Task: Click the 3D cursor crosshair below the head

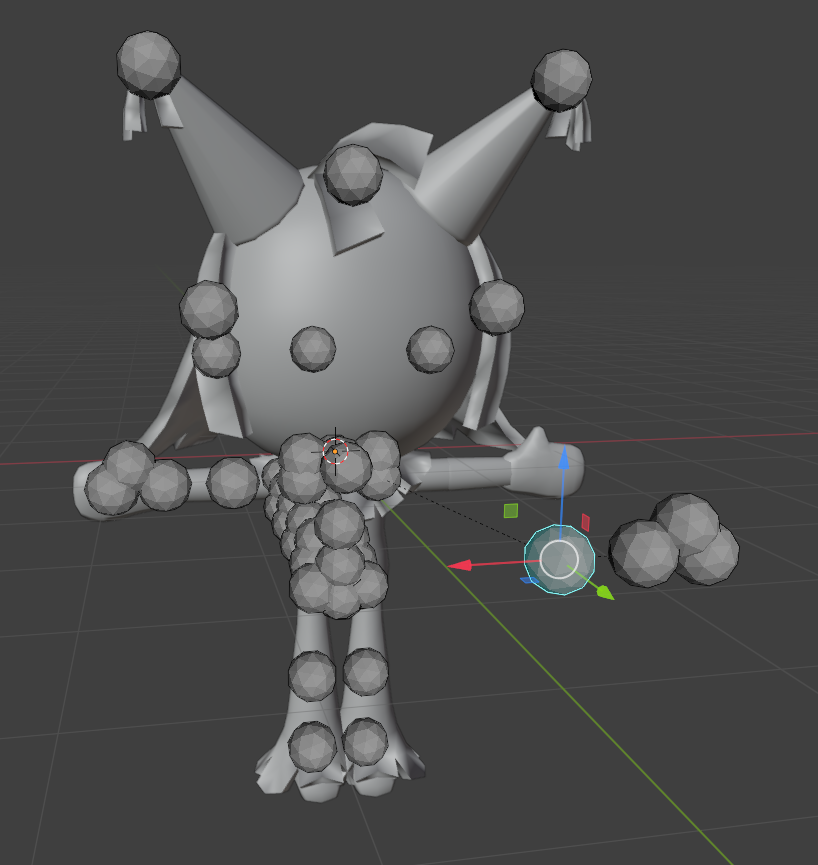Action: pyautogui.click(x=335, y=451)
